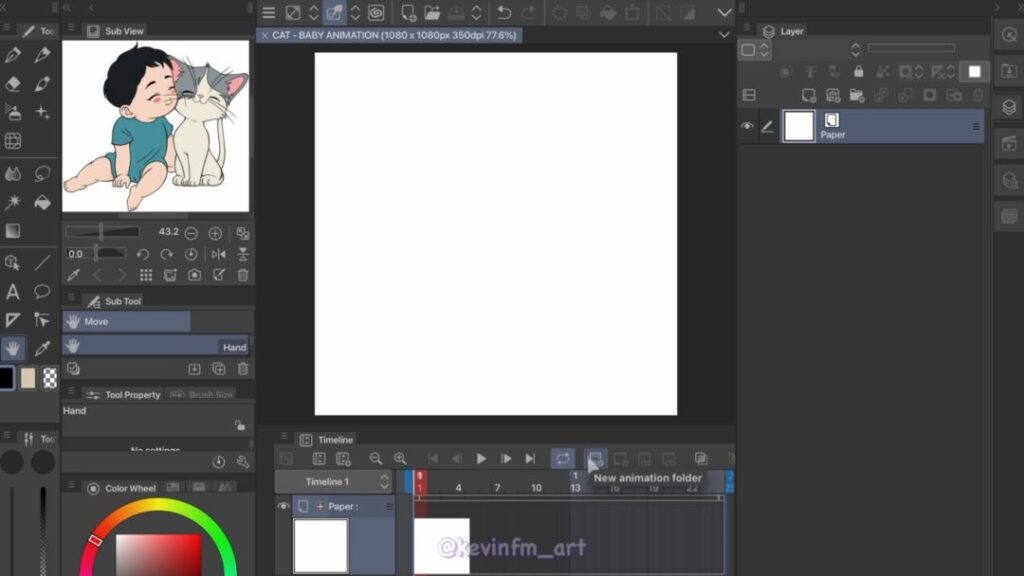
Task: Create a new raster layer
Action: point(808,95)
